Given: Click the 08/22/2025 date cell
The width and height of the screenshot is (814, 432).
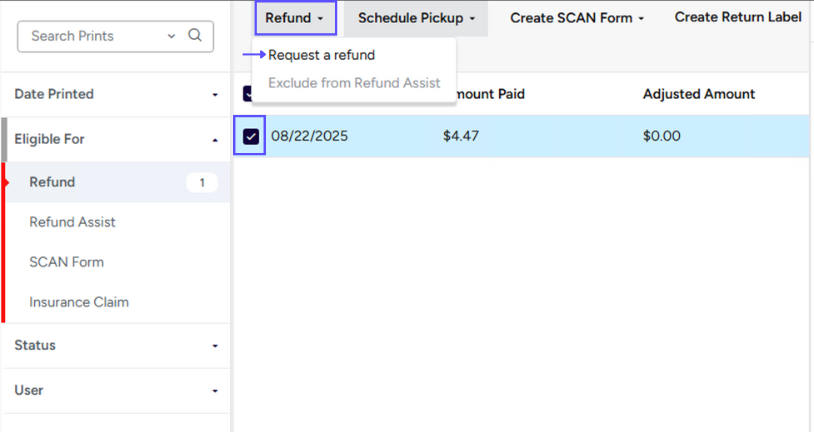Looking at the screenshot, I should click(309, 136).
